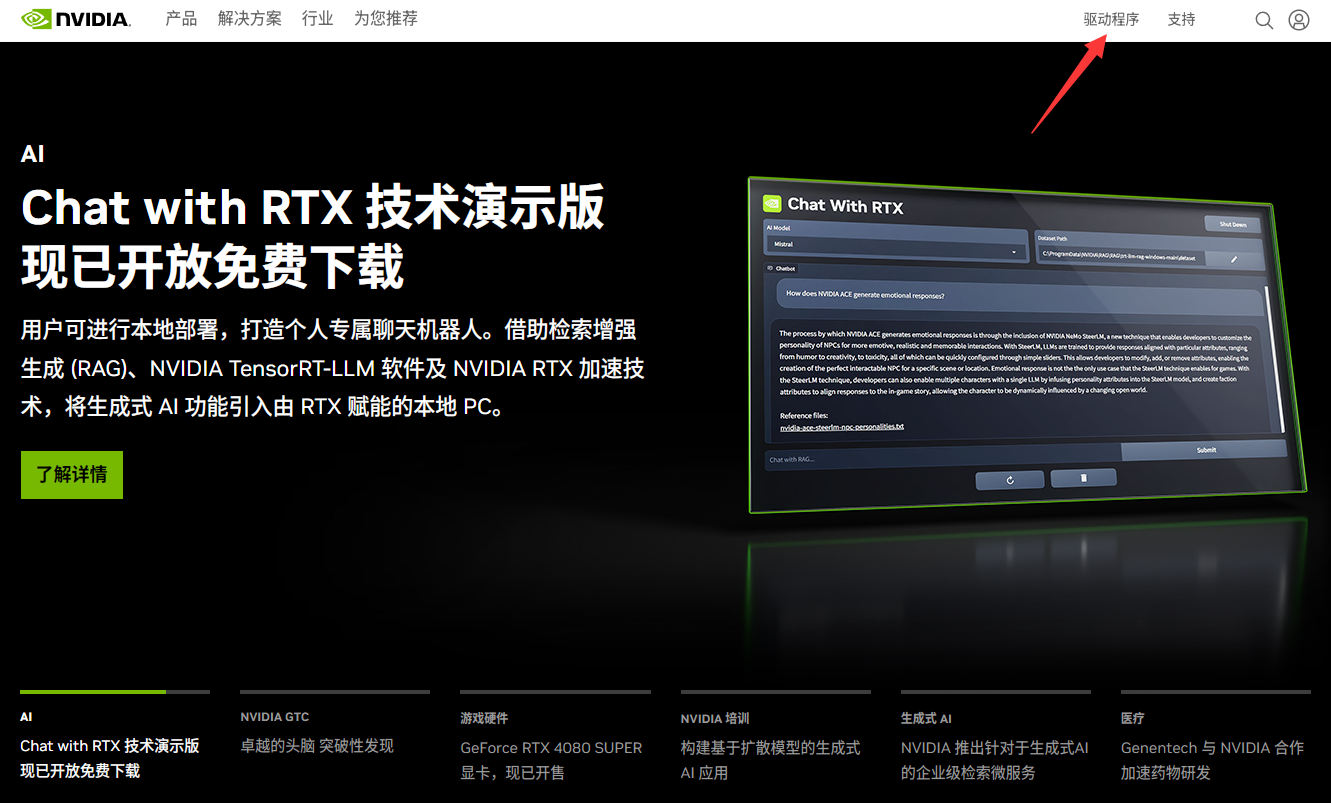The height and width of the screenshot is (803, 1331).
Task: Open the search magnifier icon
Action: (x=1264, y=20)
